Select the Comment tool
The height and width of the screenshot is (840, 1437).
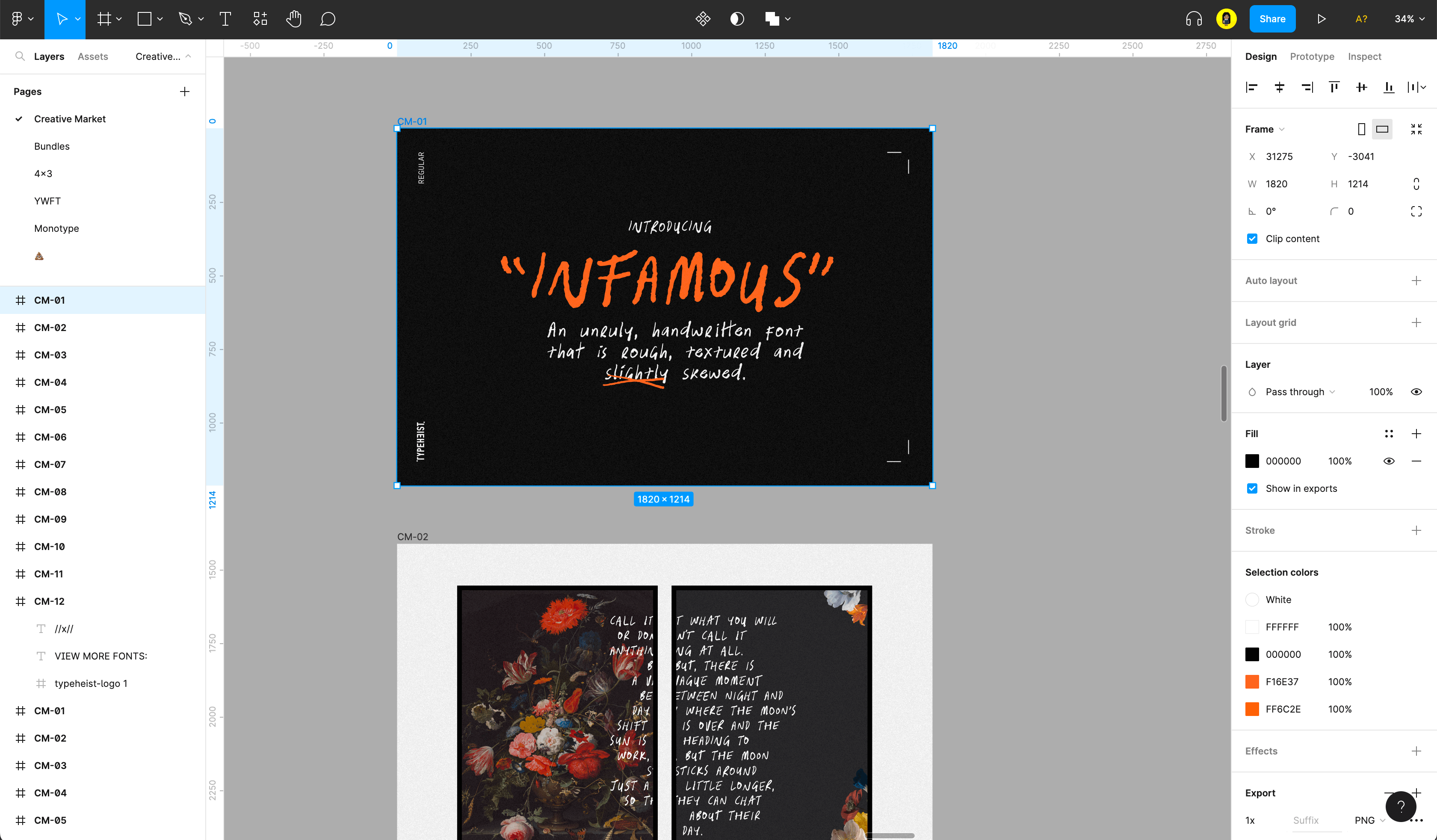(327, 19)
